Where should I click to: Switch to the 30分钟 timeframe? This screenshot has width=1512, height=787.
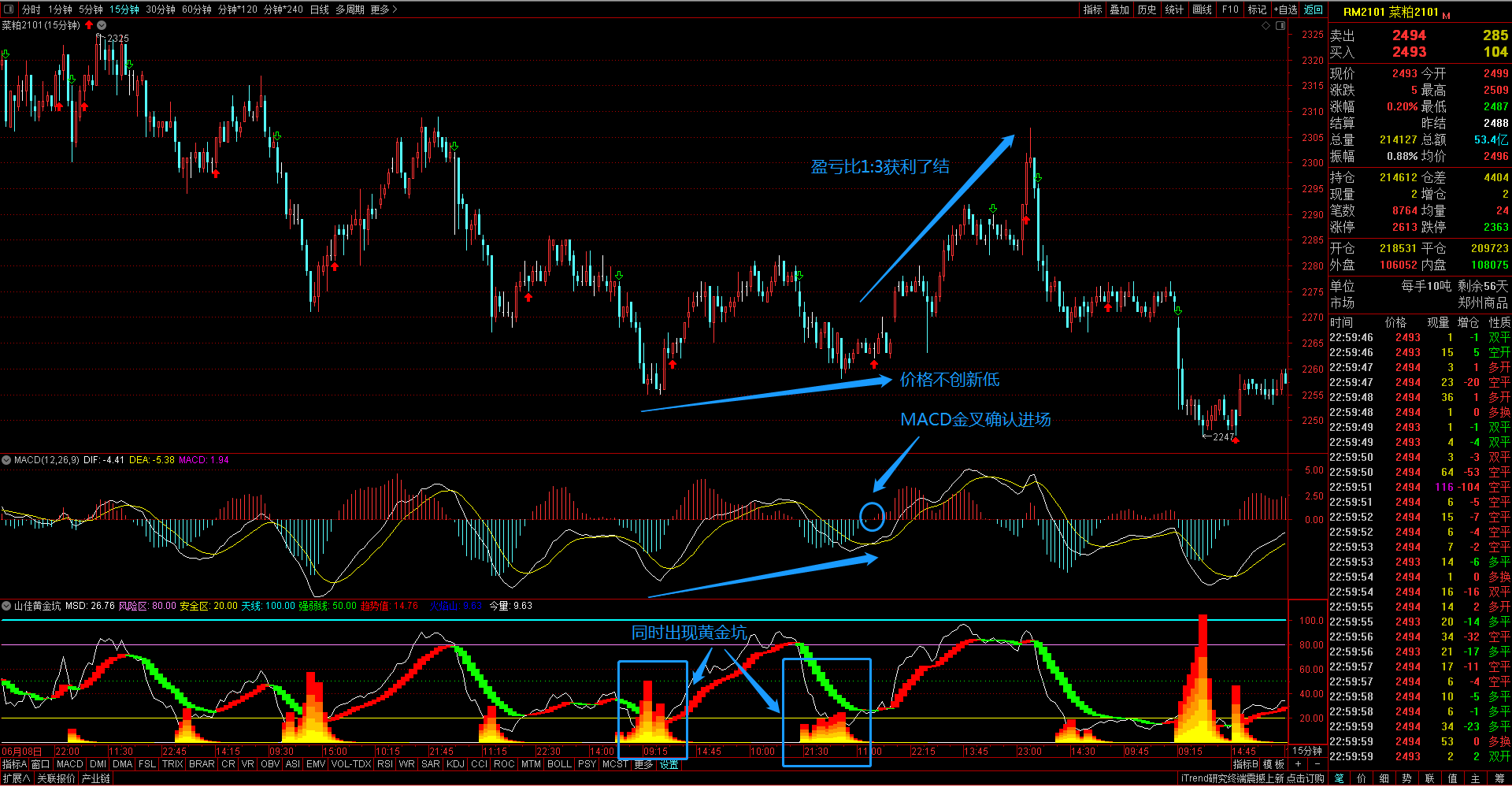(161, 9)
